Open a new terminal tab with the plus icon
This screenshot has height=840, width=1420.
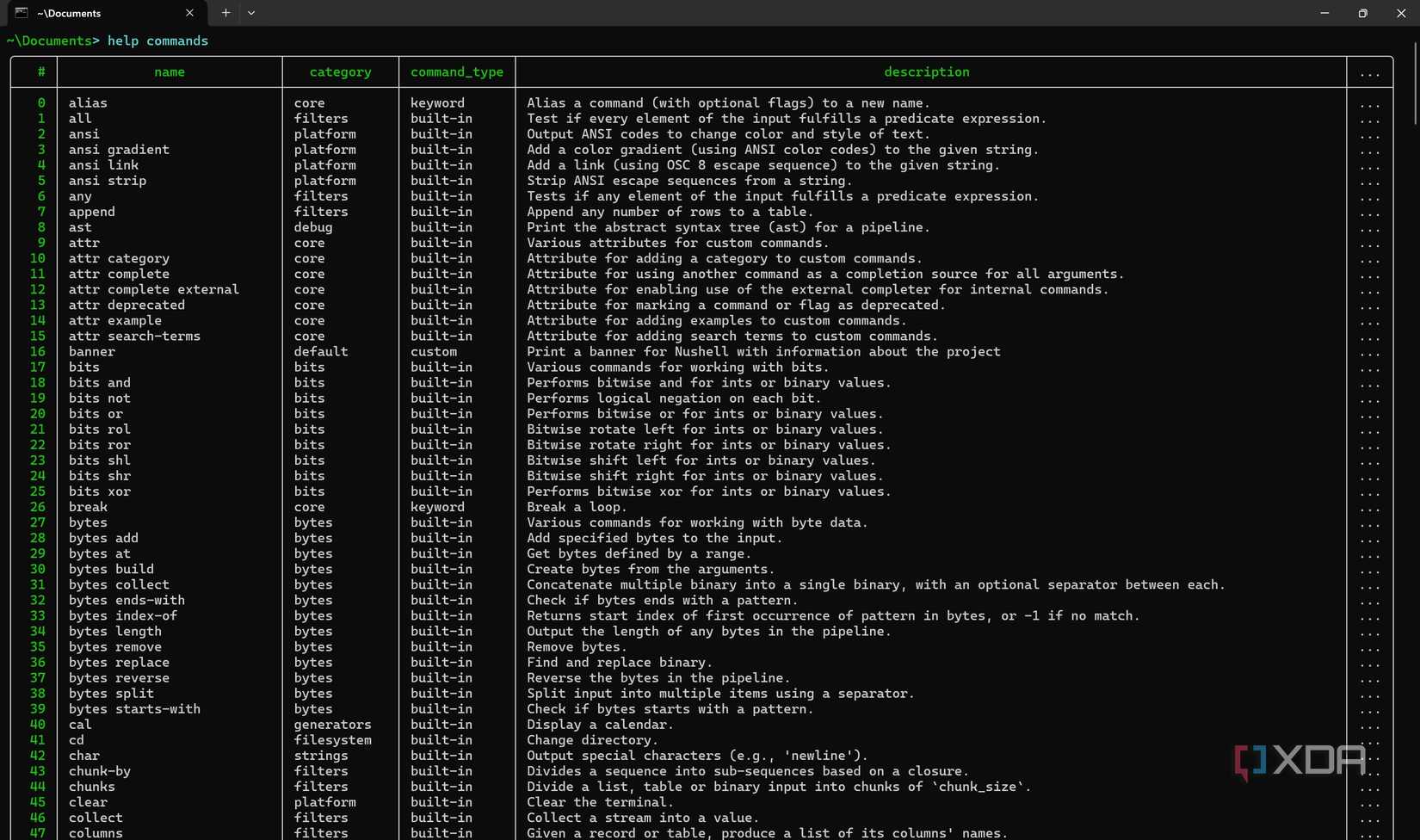(225, 13)
